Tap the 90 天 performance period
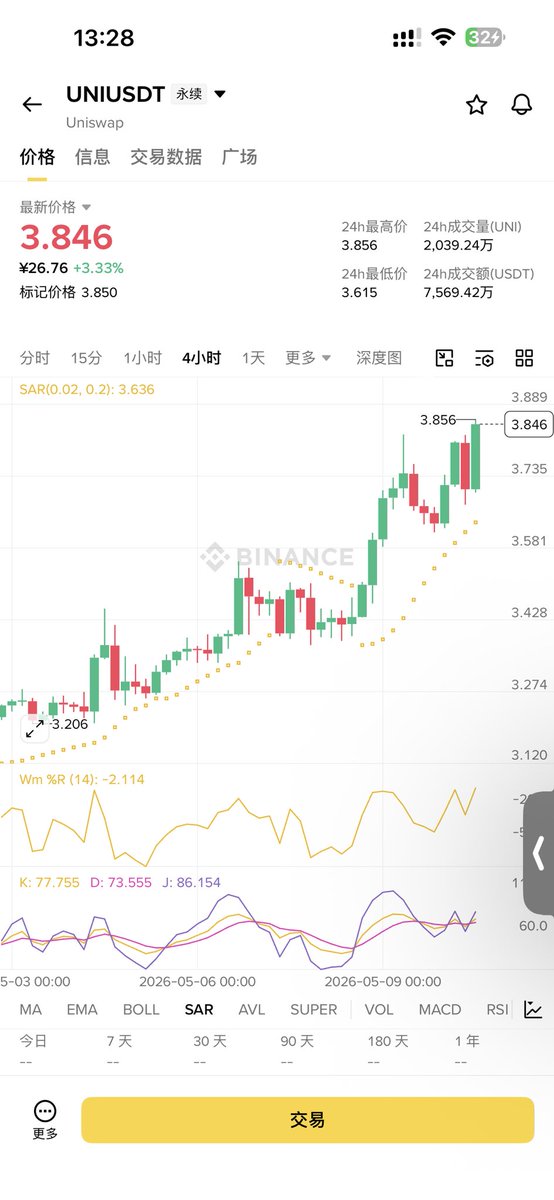 (x=297, y=1041)
